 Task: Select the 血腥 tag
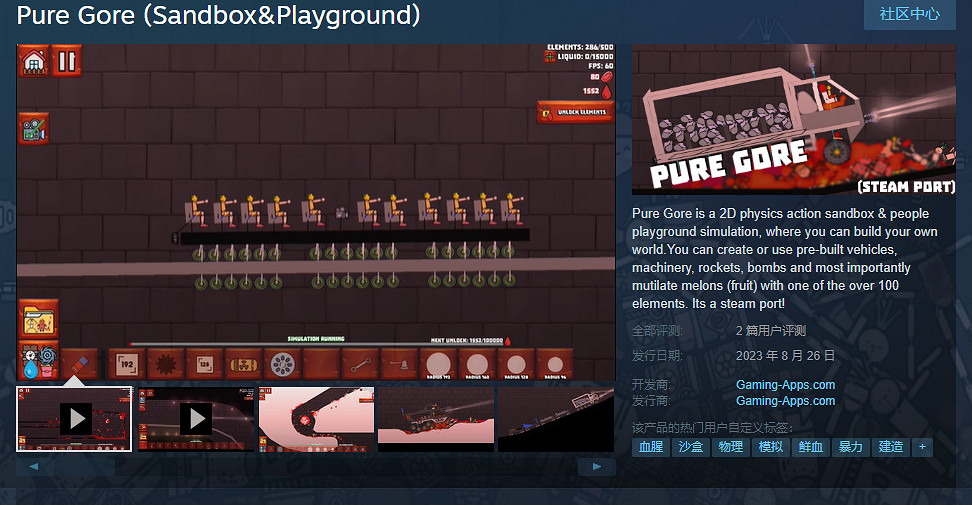pyautogui.click(x=651, y=447)
